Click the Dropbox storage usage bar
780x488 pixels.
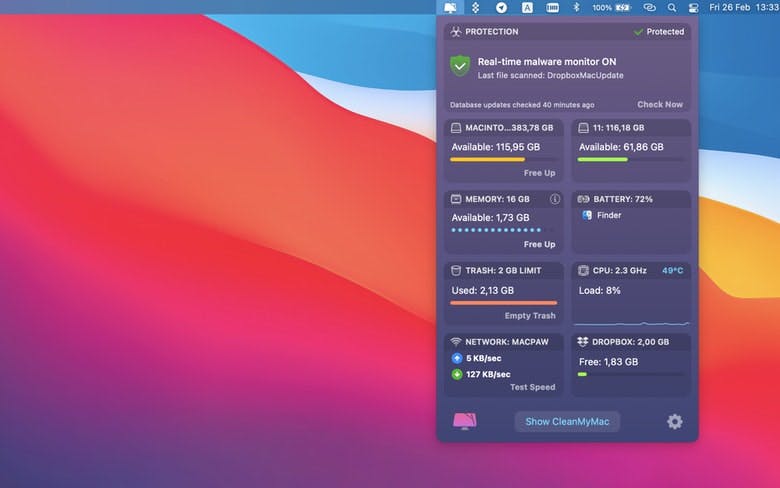pos(631,374)
